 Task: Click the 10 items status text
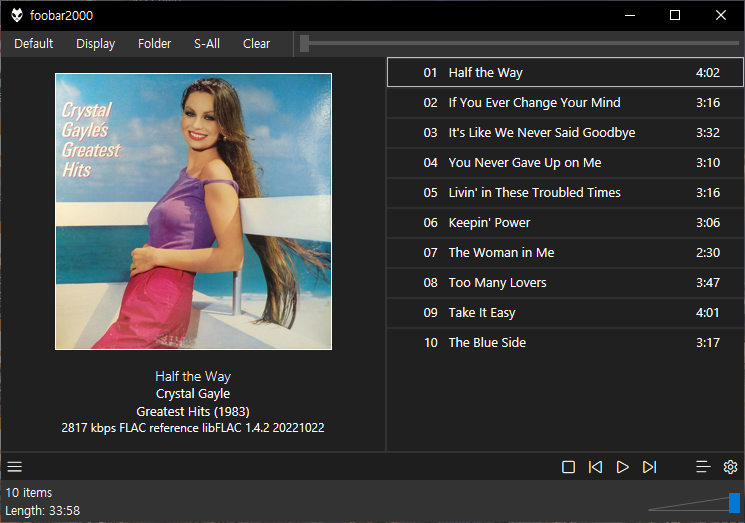29,493
